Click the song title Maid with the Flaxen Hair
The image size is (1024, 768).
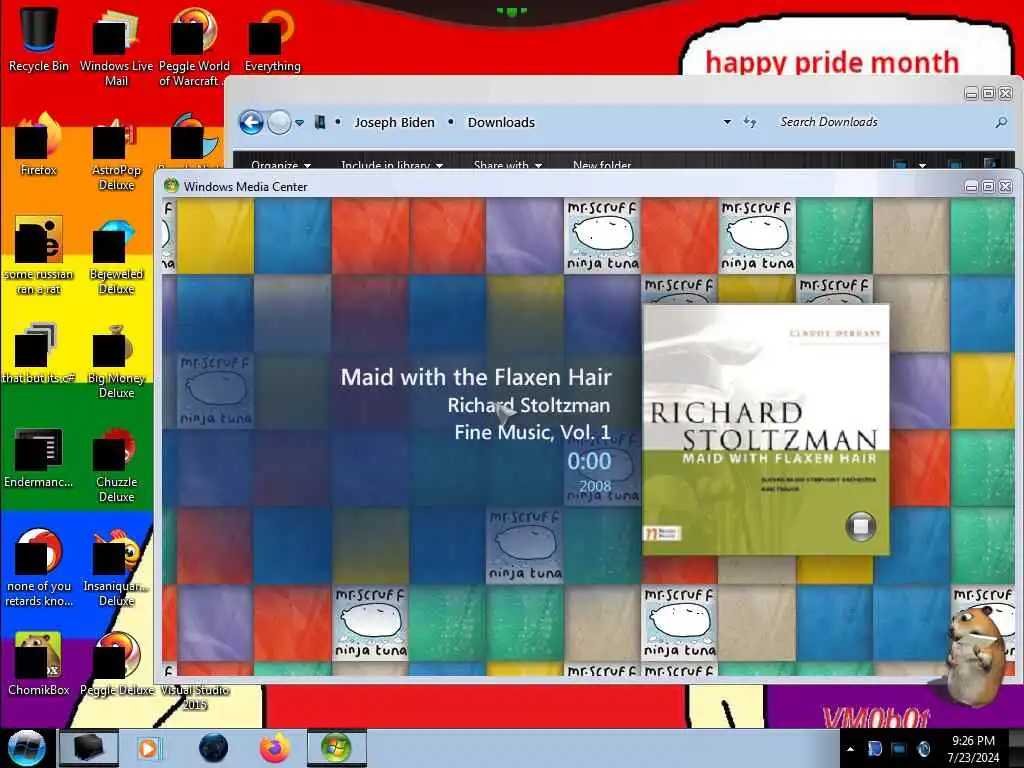click(x=476, y=377)
